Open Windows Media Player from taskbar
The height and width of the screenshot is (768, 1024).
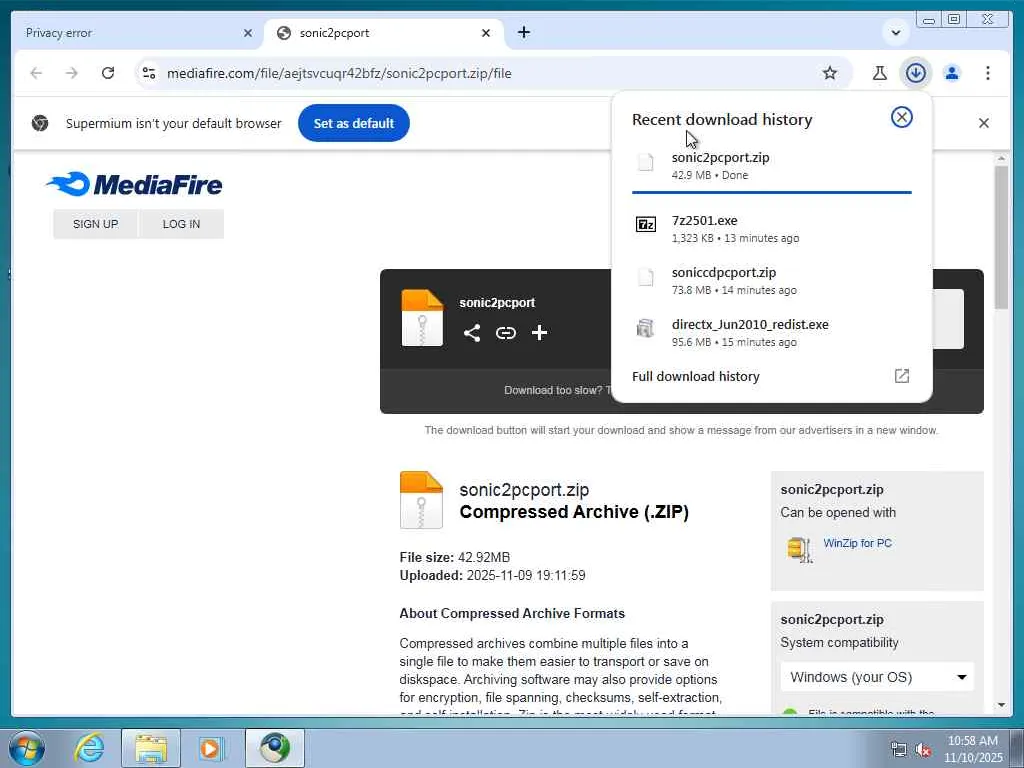(211, 748)
